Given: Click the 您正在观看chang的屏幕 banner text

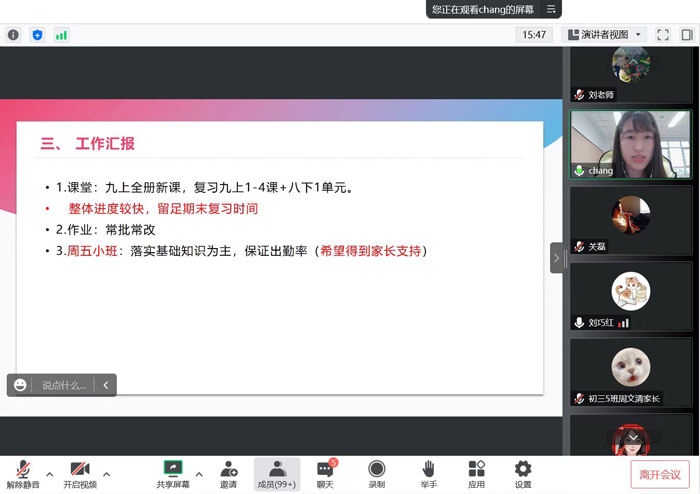Looking at the screenshot, I should tap(483, 9).
